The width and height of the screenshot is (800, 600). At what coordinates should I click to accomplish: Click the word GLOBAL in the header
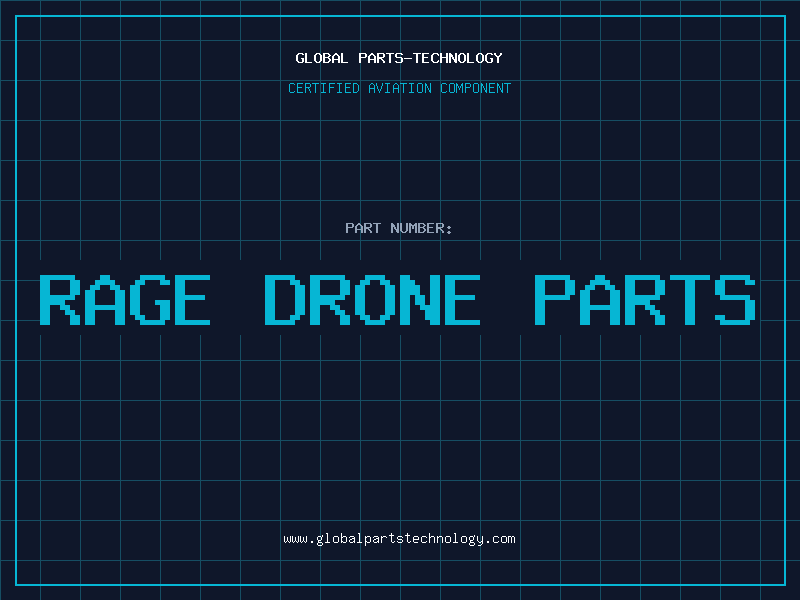(321, 58)
